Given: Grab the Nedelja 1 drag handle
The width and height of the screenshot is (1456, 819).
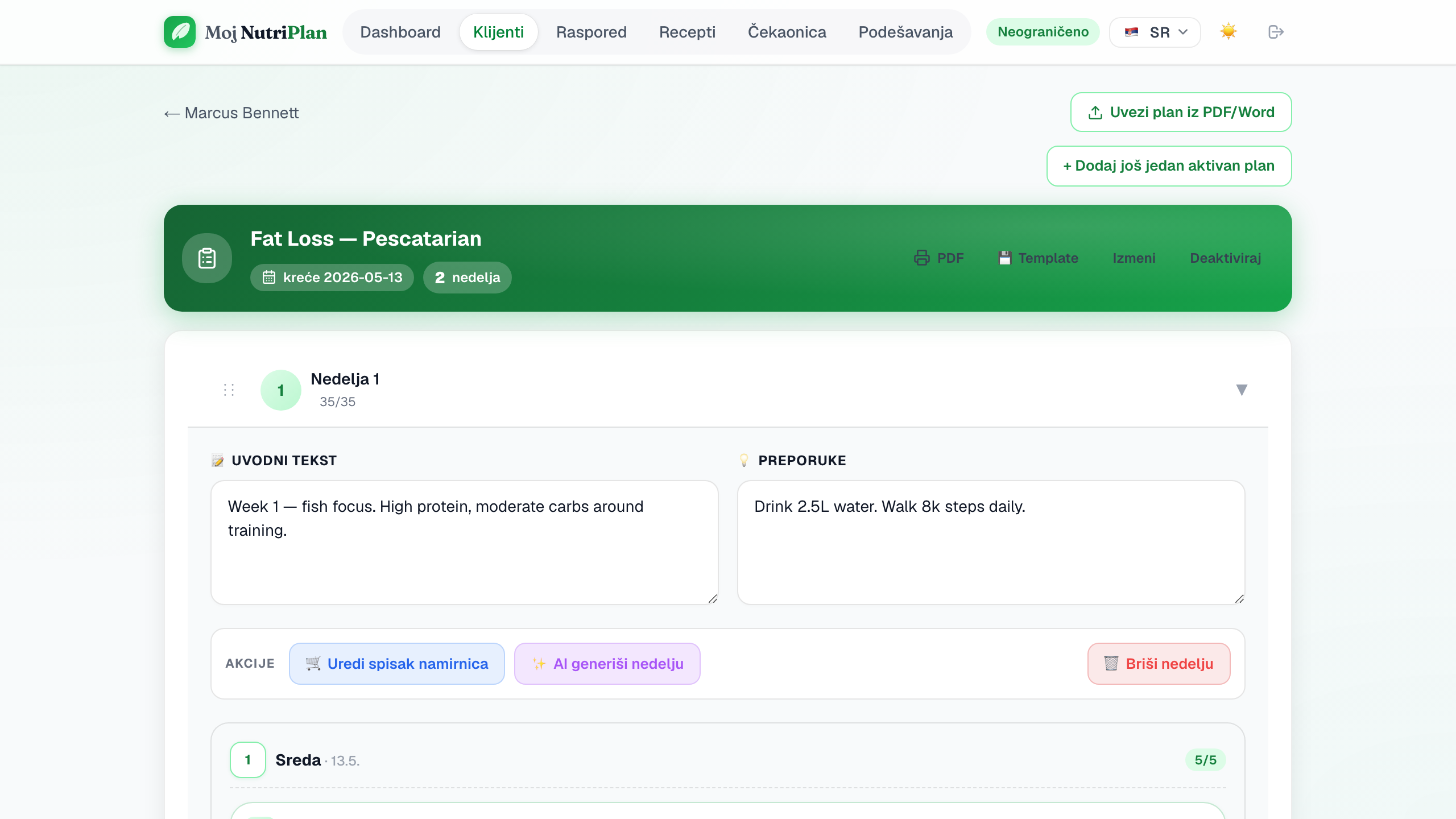Looking at the screenshot, I should 229,390.
